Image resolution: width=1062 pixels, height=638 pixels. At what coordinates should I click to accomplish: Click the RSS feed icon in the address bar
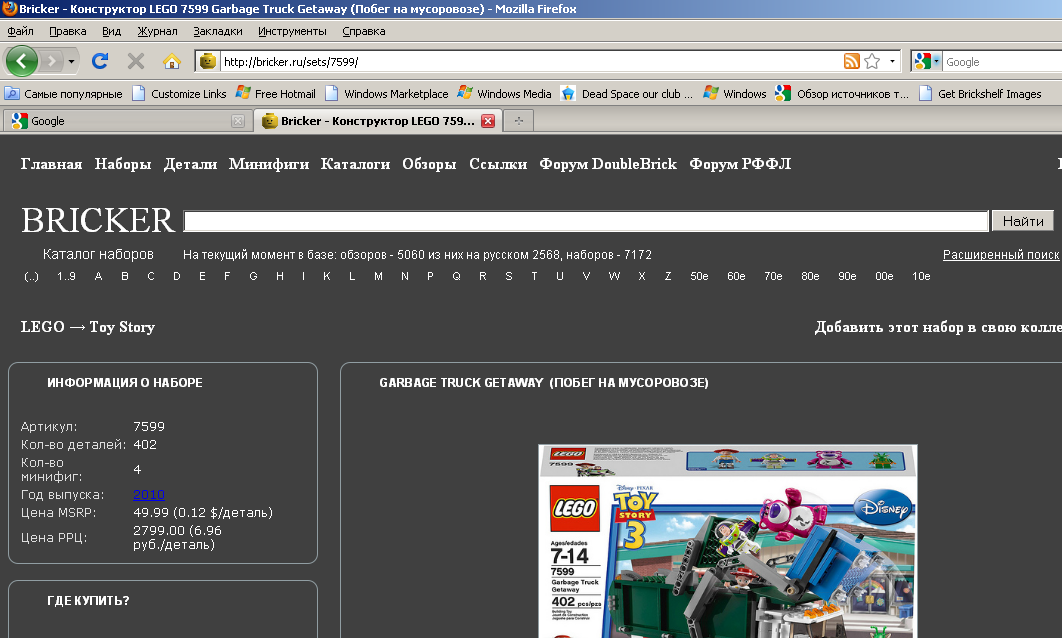851,62
